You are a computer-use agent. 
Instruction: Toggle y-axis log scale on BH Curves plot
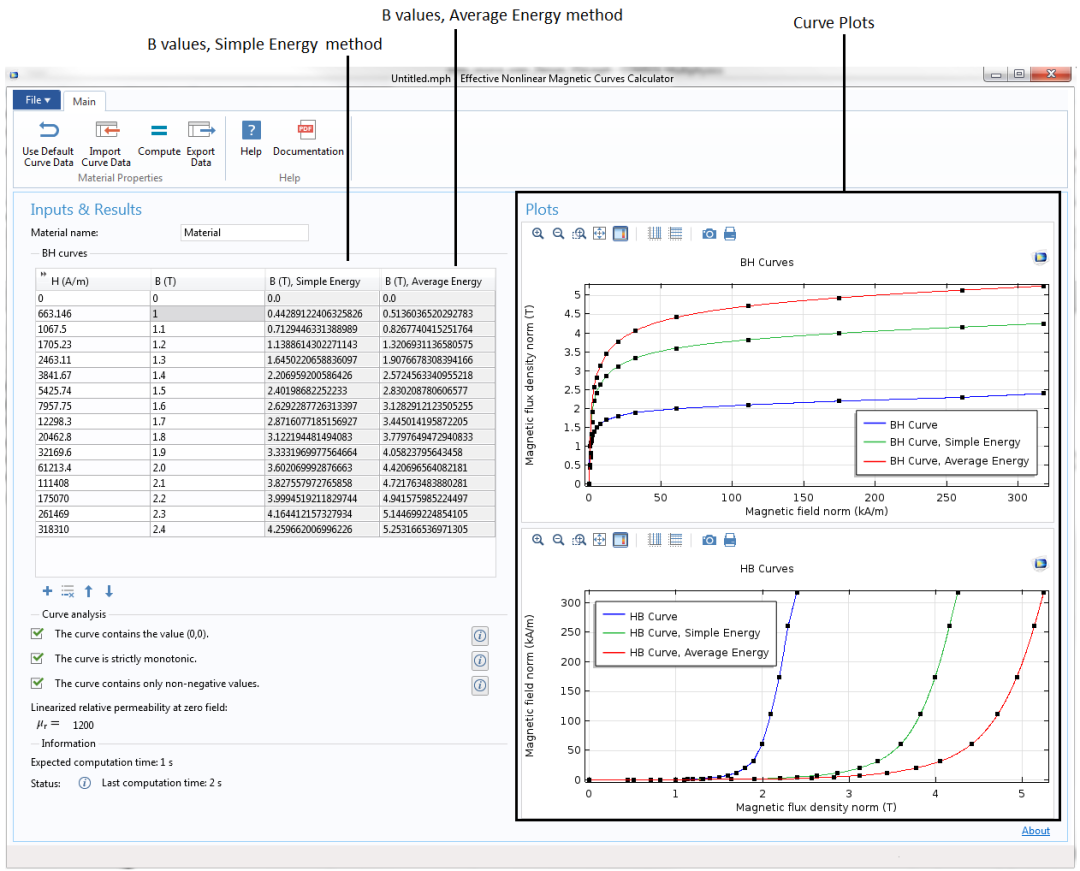676,234
